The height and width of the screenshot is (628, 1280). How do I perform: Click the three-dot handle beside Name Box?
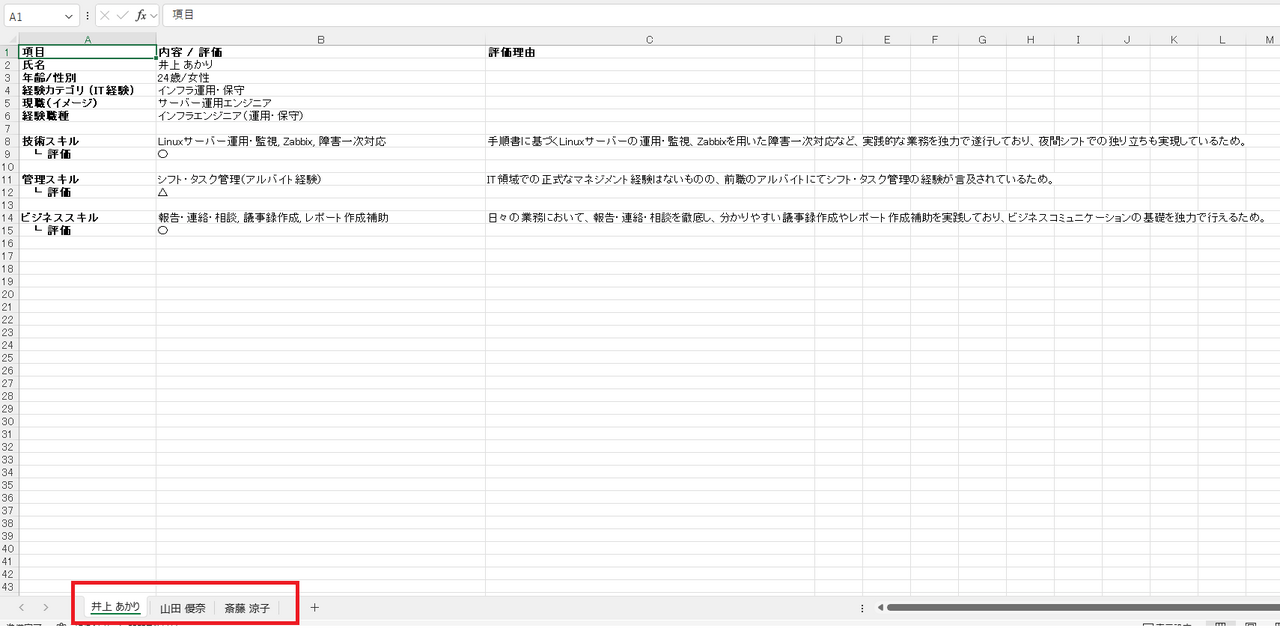point(88,16)
